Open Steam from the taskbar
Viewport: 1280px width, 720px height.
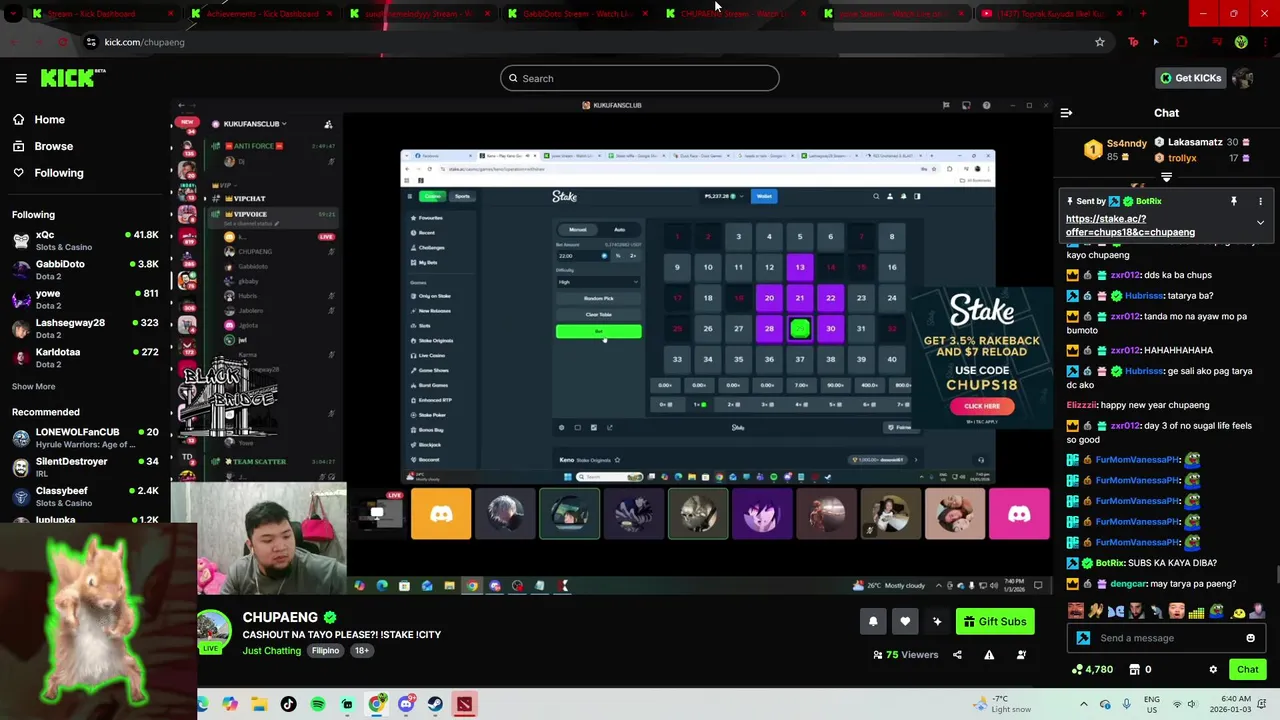(x=435, y=705)
